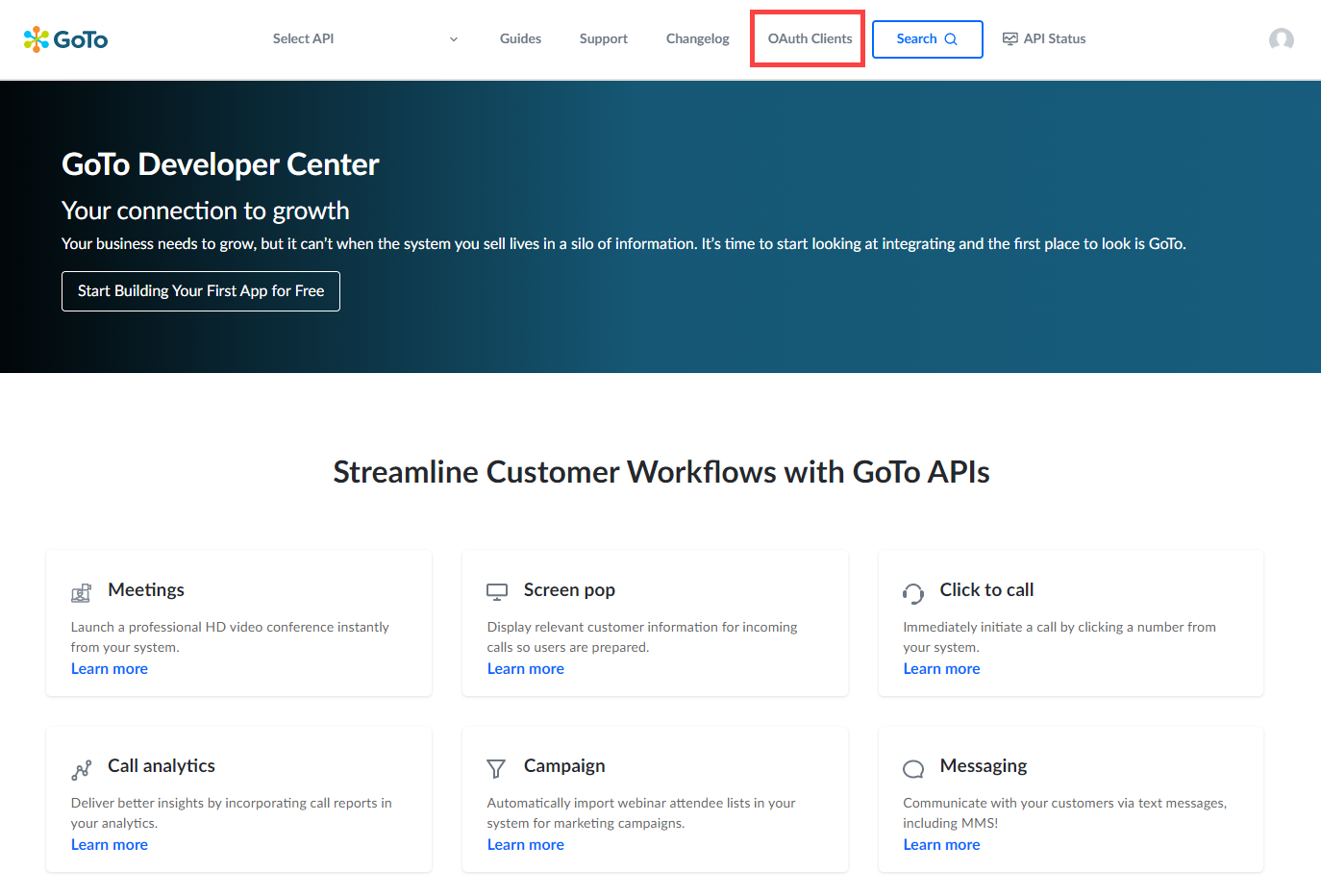The height and width of the screenshot is (896, 1321).
Task: Click the Call analytics description about call reports
Action: pyautogui.click(x=232, y=813)
